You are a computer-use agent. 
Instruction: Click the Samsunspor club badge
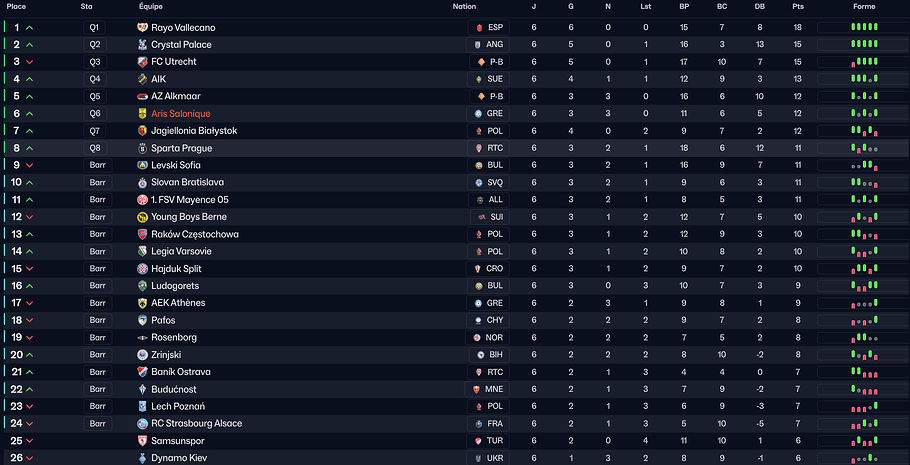pos(142,441)
